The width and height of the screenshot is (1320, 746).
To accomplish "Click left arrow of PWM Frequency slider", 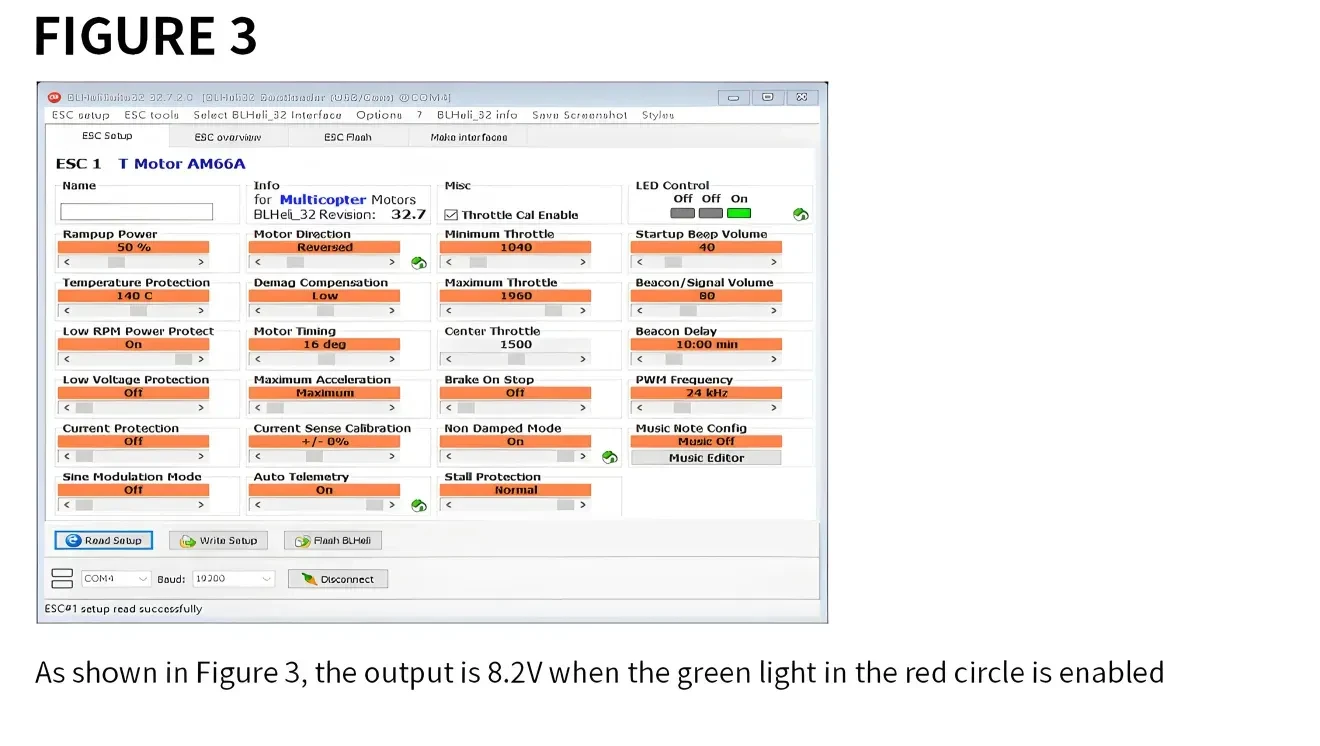I will pyautogui.click(x=640, y=408).
